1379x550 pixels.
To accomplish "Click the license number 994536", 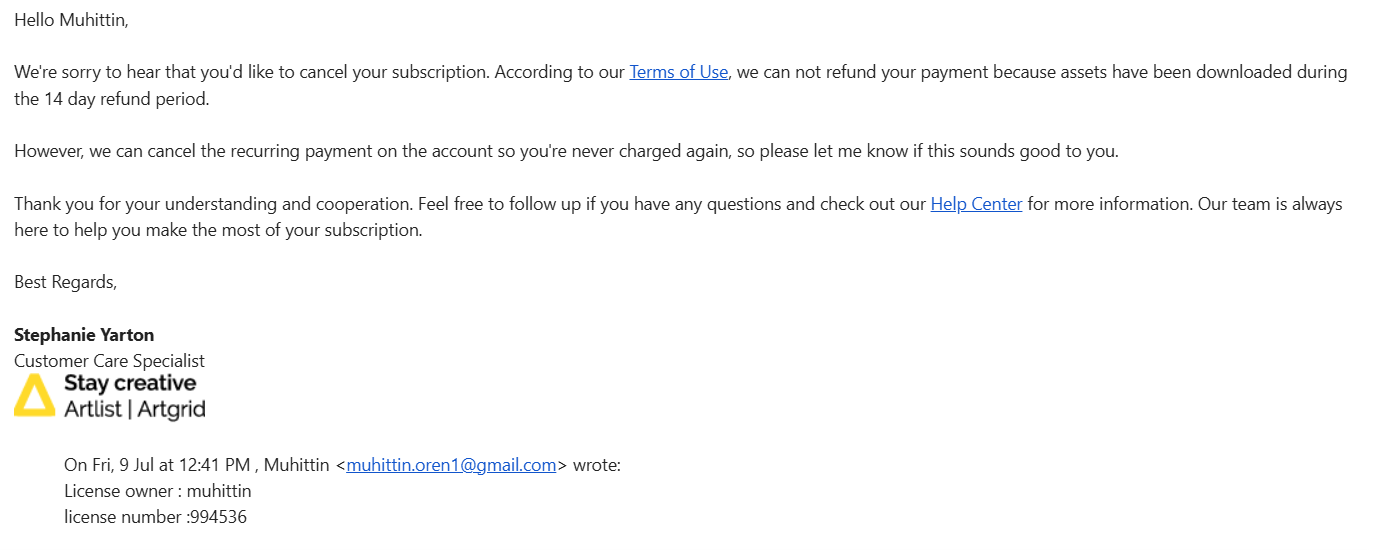I will click(218, 517).
